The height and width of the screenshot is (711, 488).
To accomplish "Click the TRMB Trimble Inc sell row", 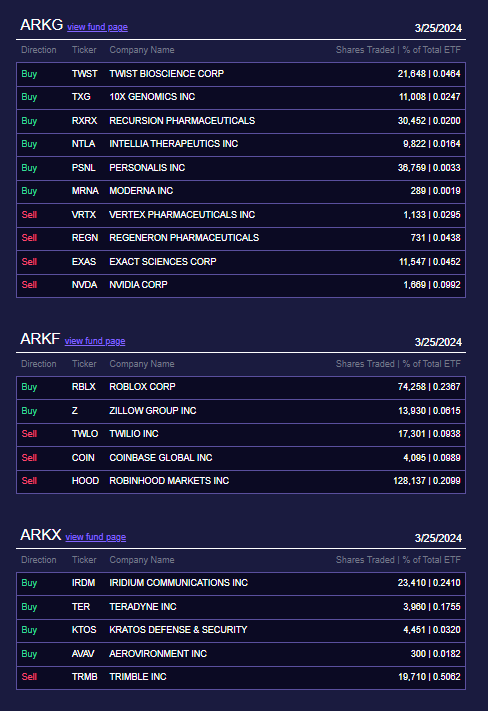I will coord(241,677).
